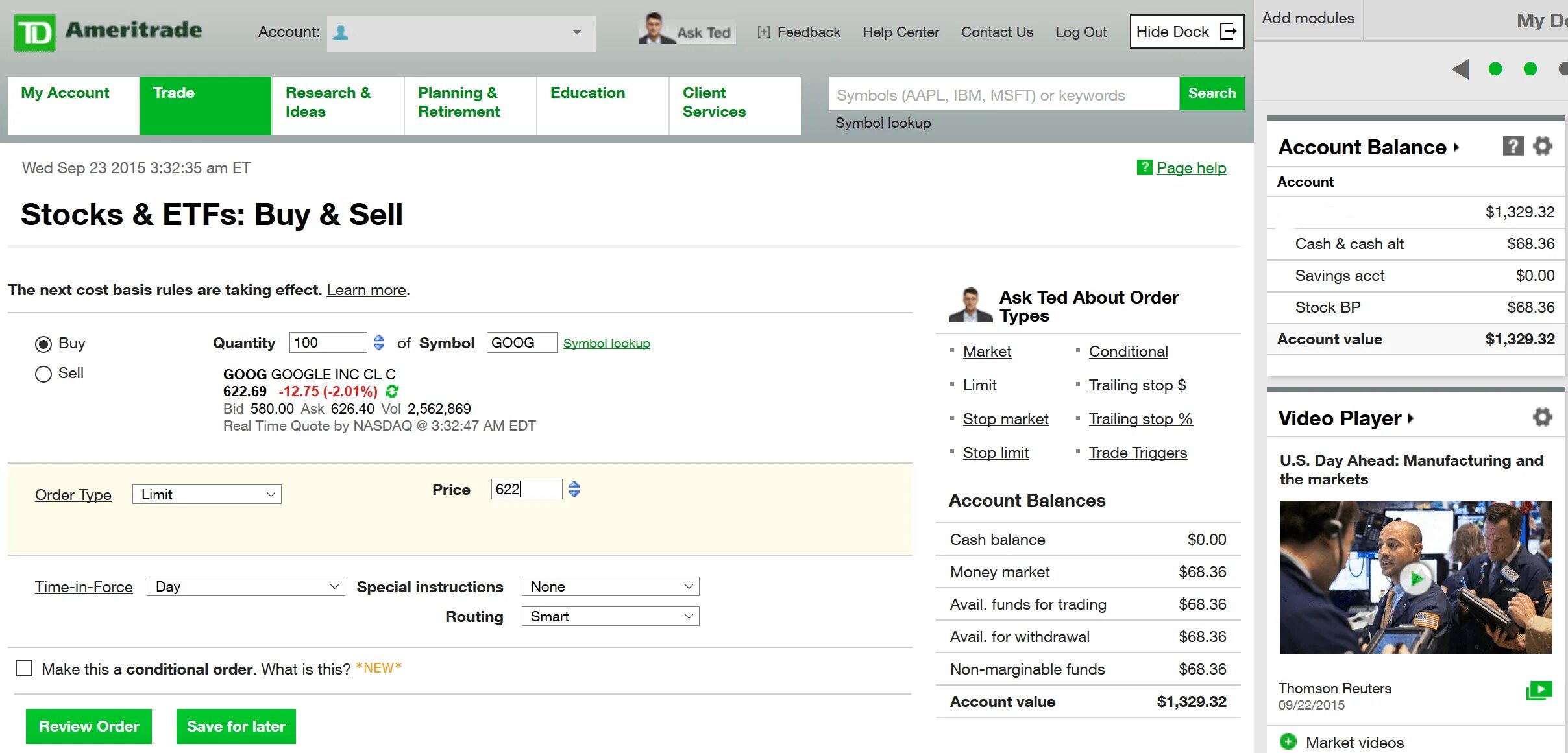Image resolution: width=1568 pixels, height=753 pixels.
Task: Open the Client Services tab
Action: pyautogui.click(x=735, y=105)
